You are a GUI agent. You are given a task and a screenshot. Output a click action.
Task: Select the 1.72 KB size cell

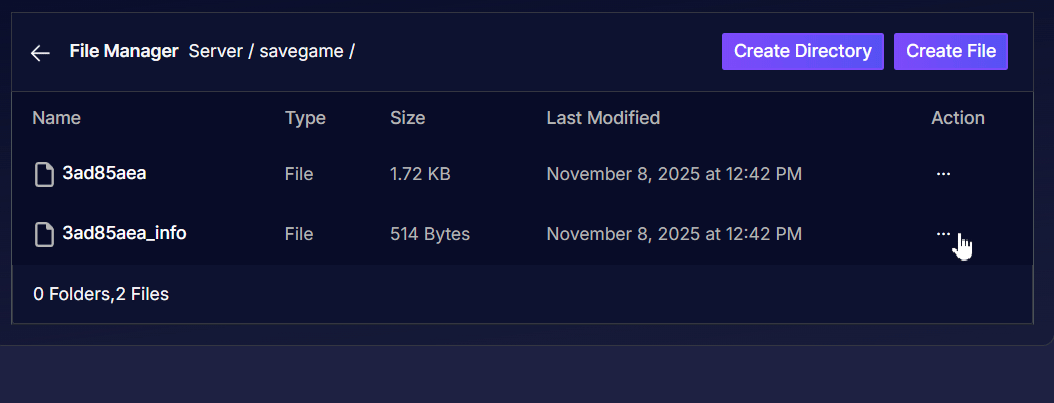(x=420, y=174)
